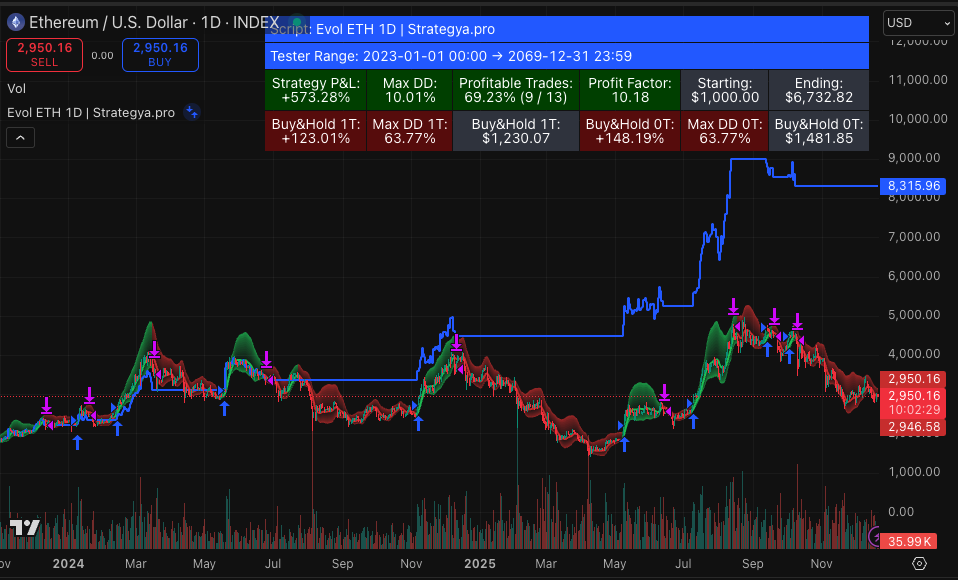This screenshot has height=580, width=958.
Task: Click the Buy&Hold 0T +148.19% cell
Action: pyautogui.click(x=630, y=131)
